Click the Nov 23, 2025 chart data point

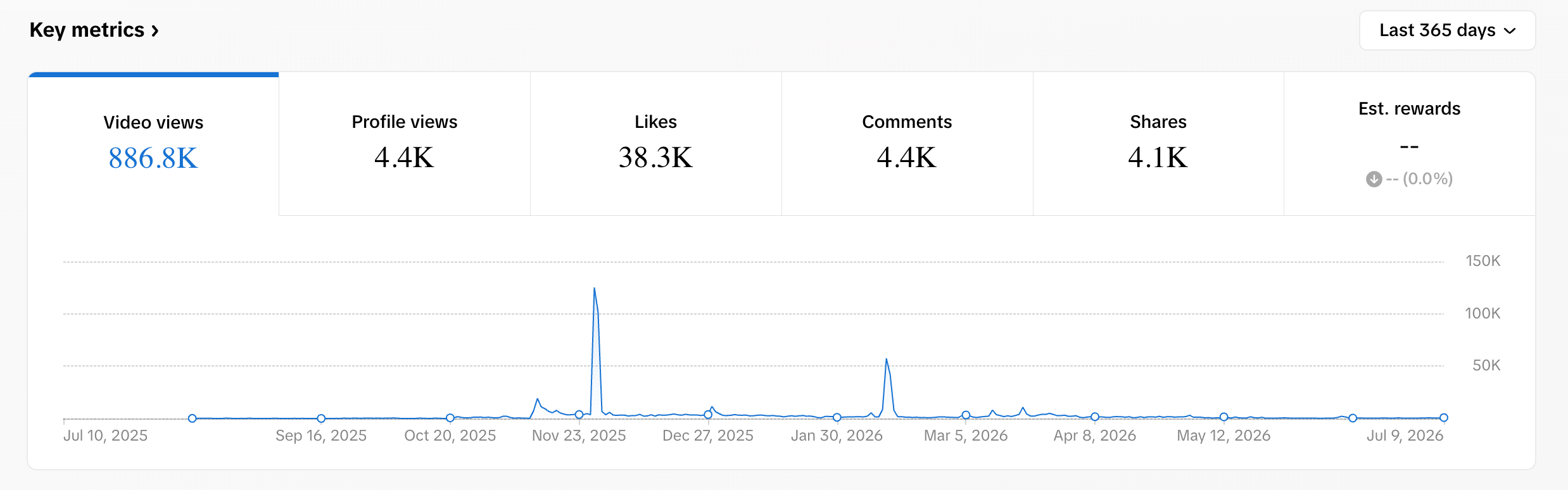579,415
